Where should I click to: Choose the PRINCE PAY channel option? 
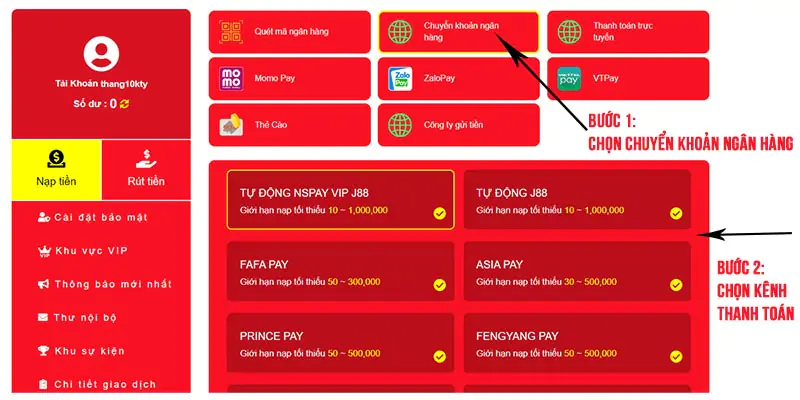tap(340, 343)
